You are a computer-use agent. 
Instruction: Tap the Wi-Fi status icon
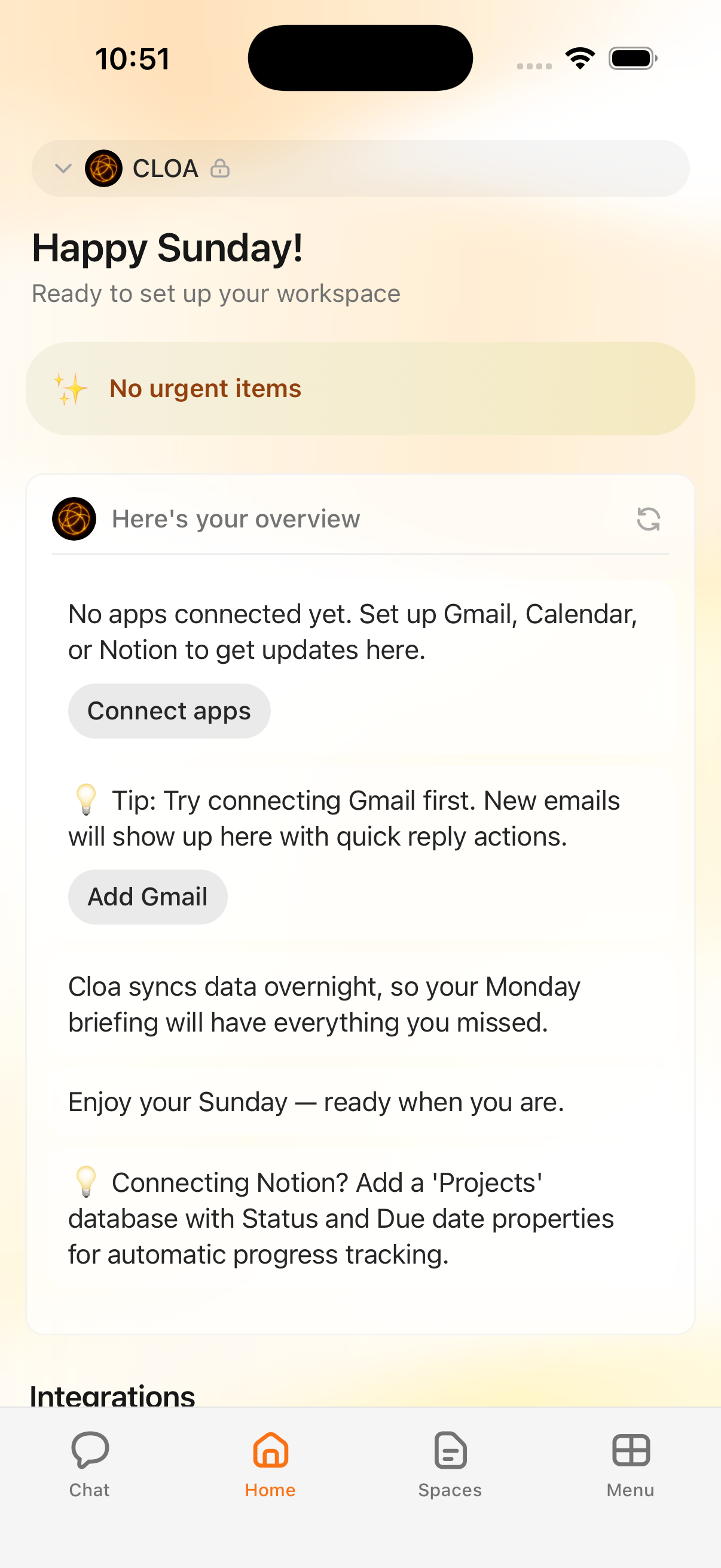(580, 59)
